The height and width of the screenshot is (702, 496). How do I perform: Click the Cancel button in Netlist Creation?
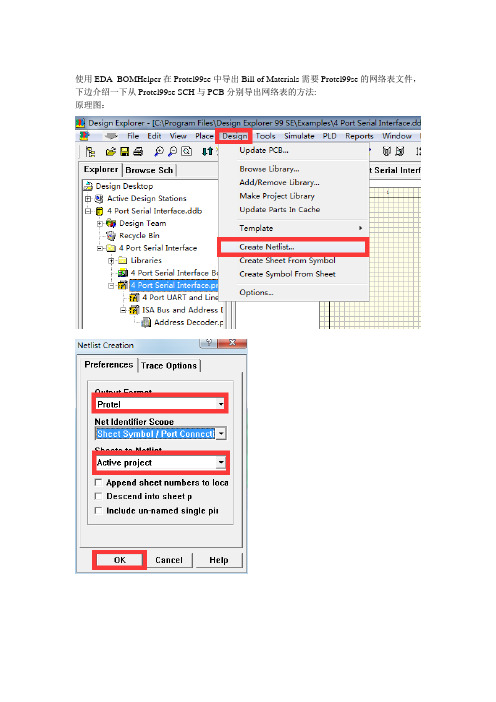click(169, 560)
